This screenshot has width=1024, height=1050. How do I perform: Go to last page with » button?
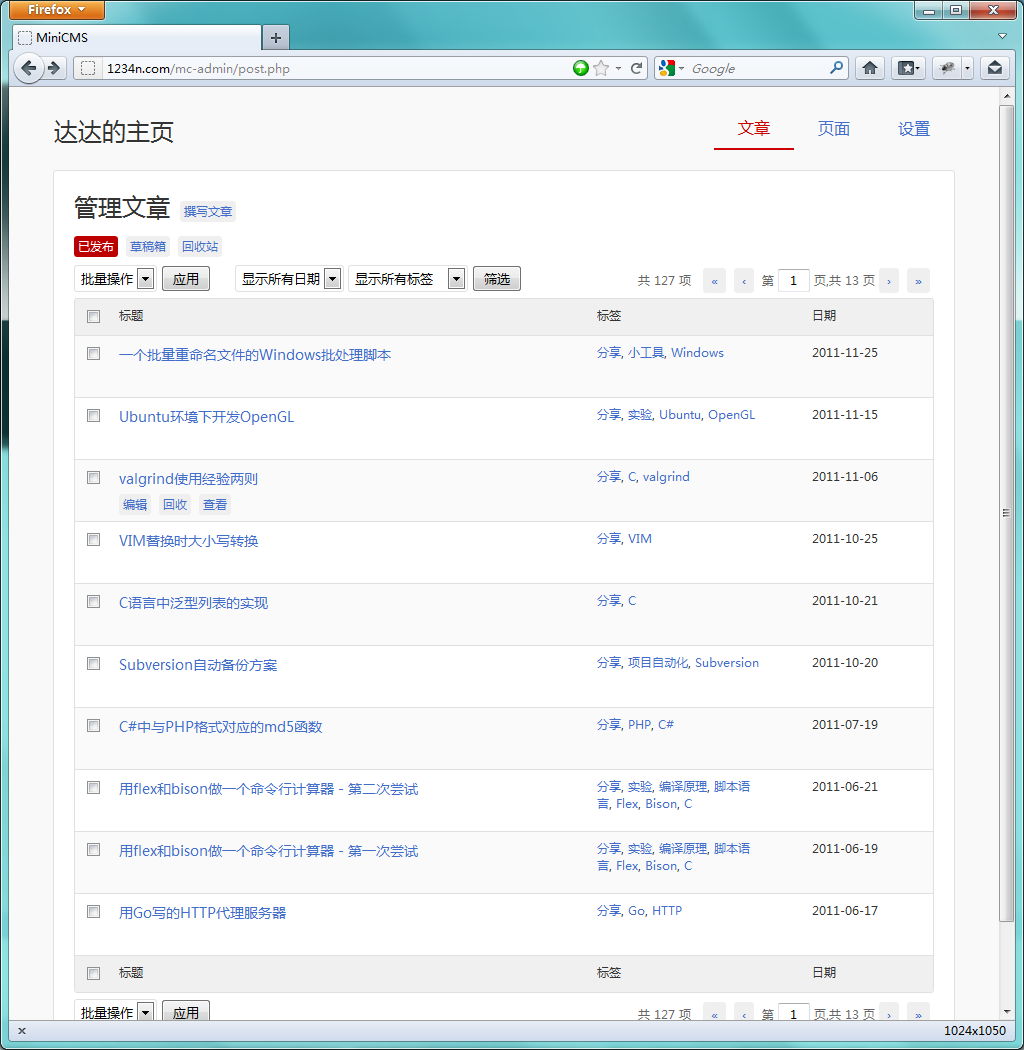[x=918, y=281]
